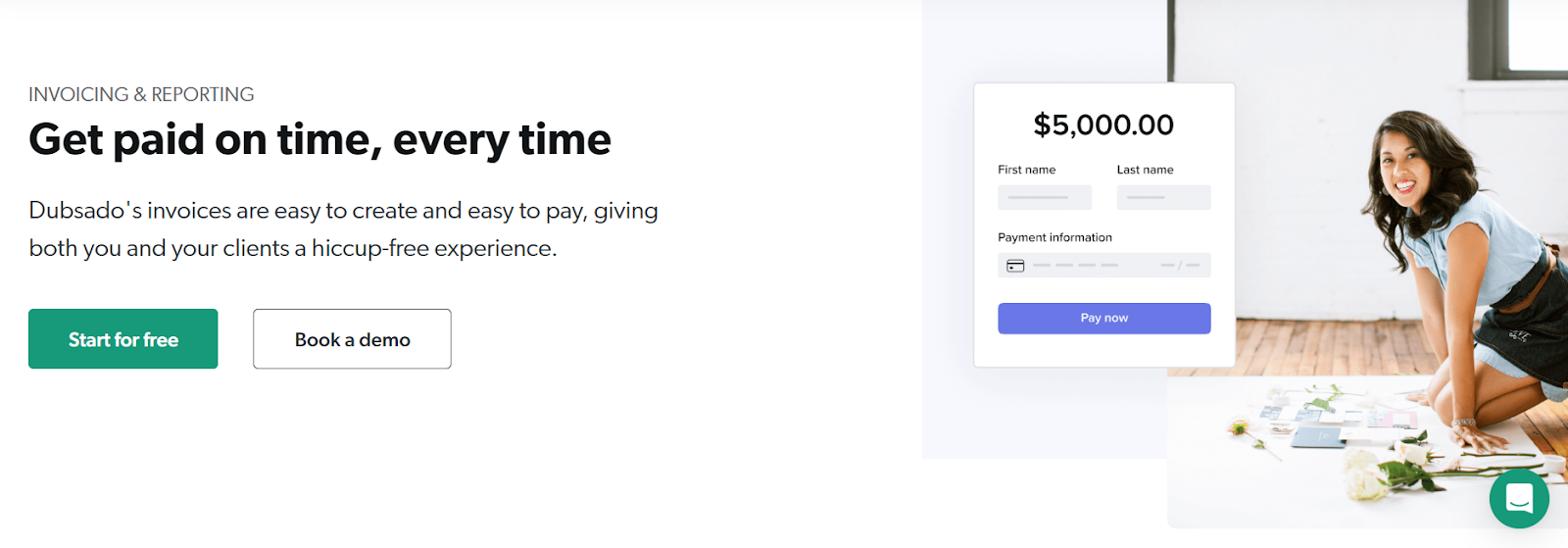Click the First name label text
The height and width of the screenshot is (548, 1568).
(x=1026, y=170)
